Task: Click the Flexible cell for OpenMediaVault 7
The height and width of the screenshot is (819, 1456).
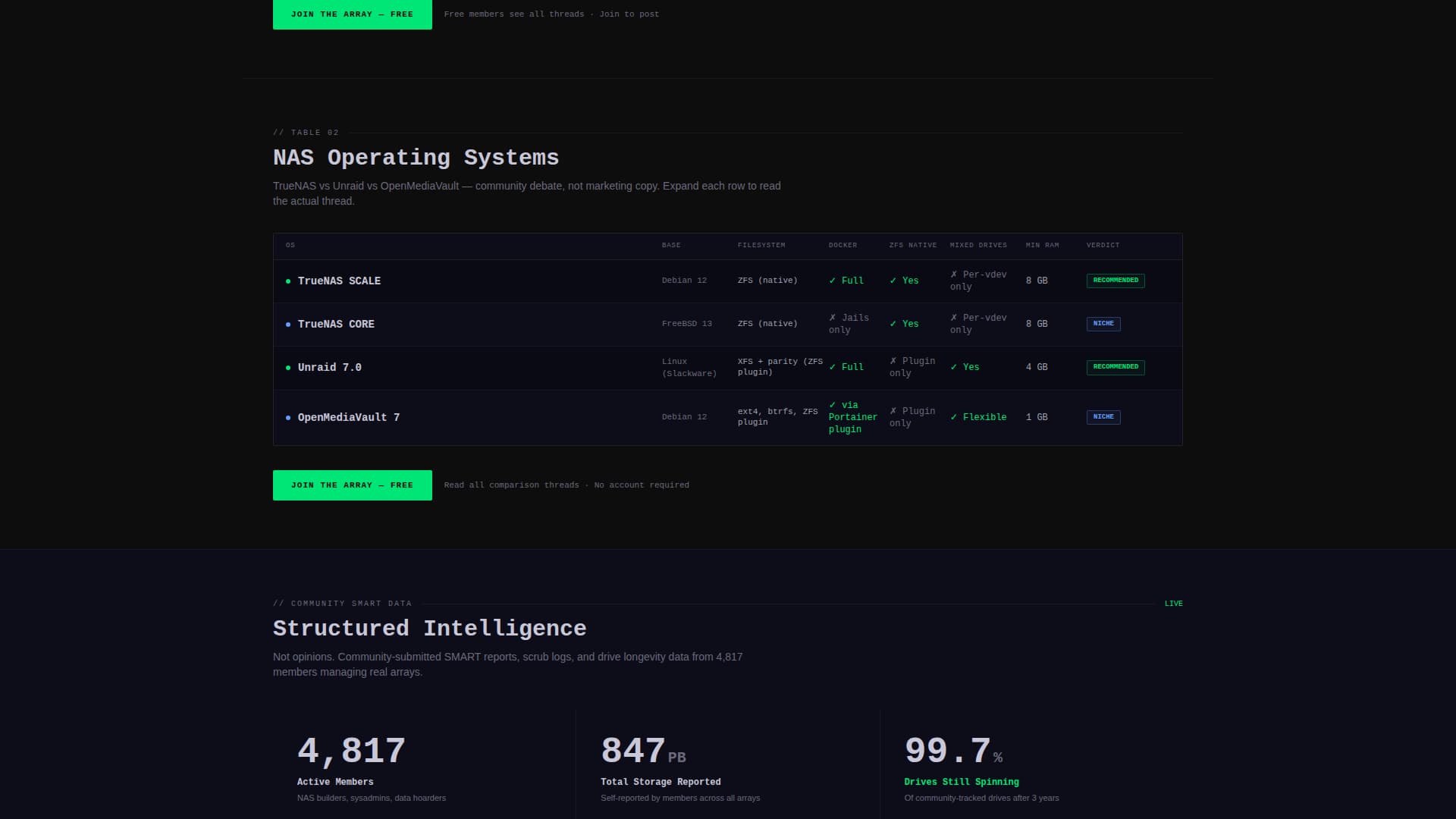Action: [x=978, y=417]
